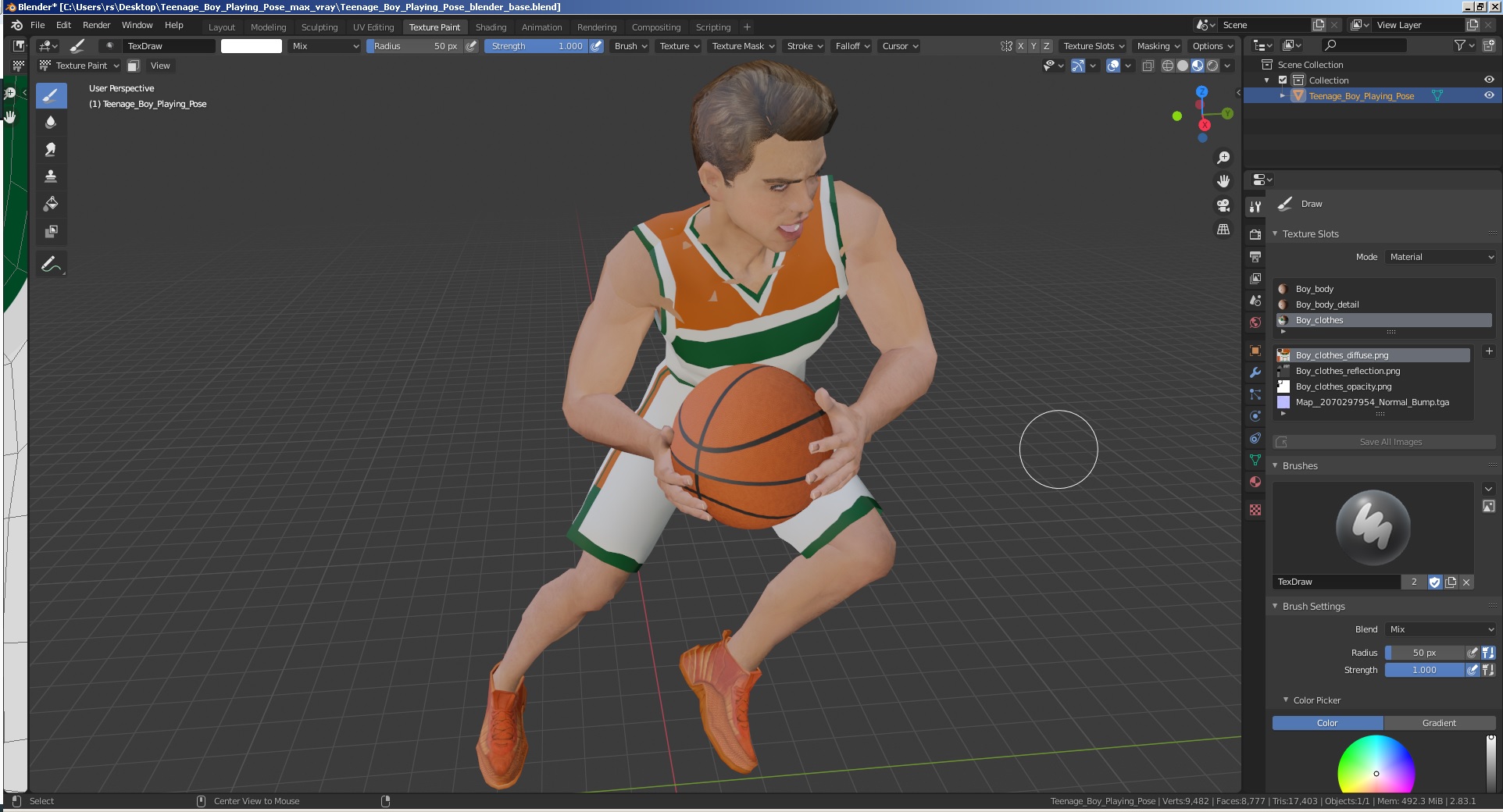Open the Particles properties tab
The width and height of the screenshot is (1503, 812).
click(1255, 394)
